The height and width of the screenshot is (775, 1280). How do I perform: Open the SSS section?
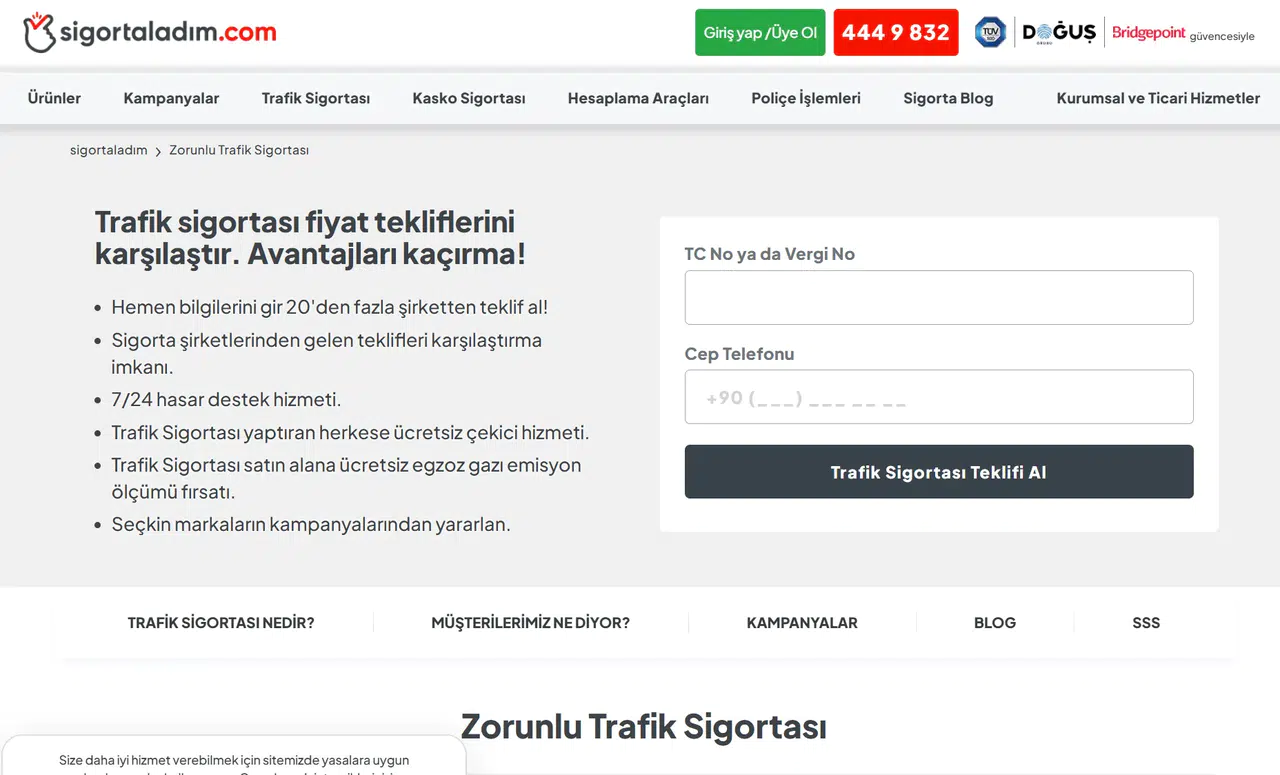click(1146, 622)
